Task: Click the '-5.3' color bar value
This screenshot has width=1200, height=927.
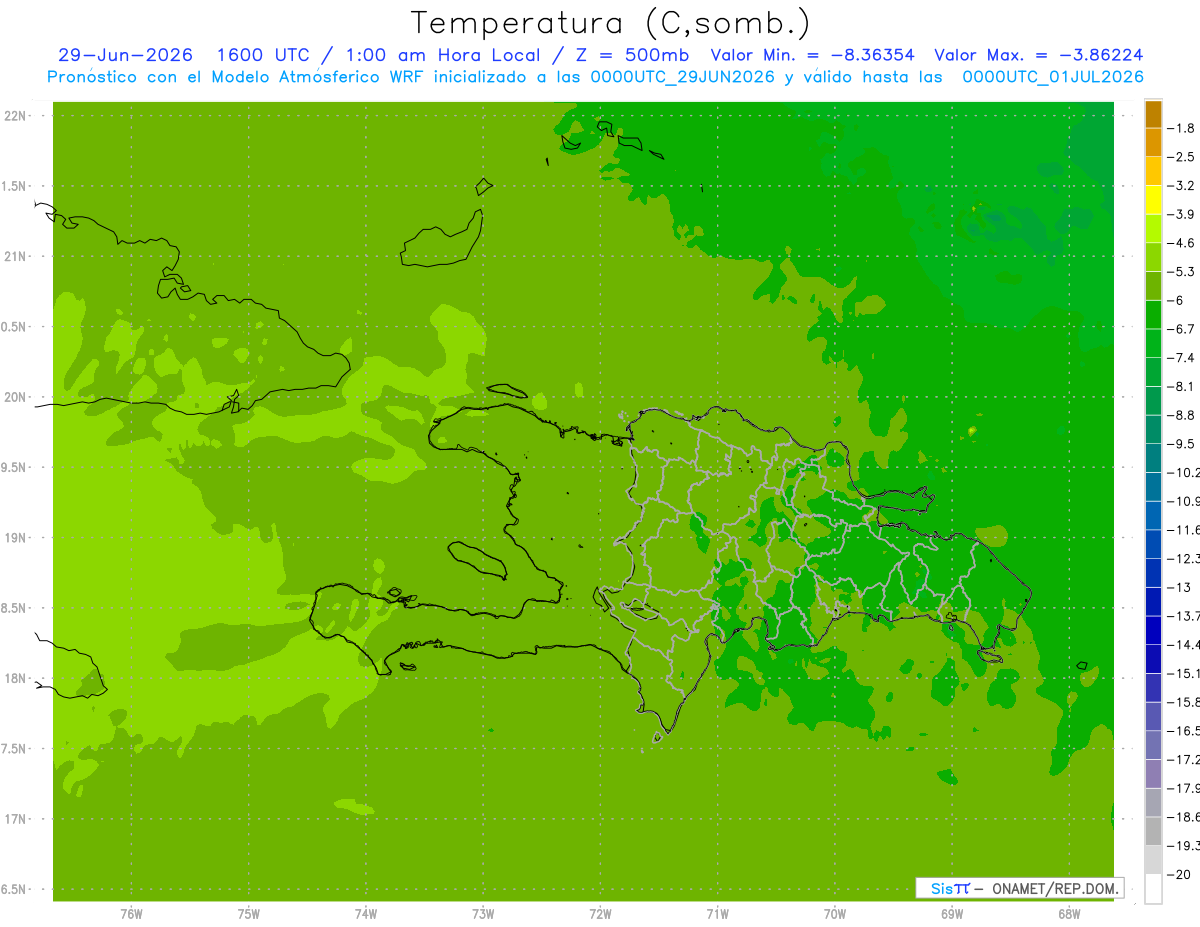Action: pyautogui.click(x=1181, y=271)
